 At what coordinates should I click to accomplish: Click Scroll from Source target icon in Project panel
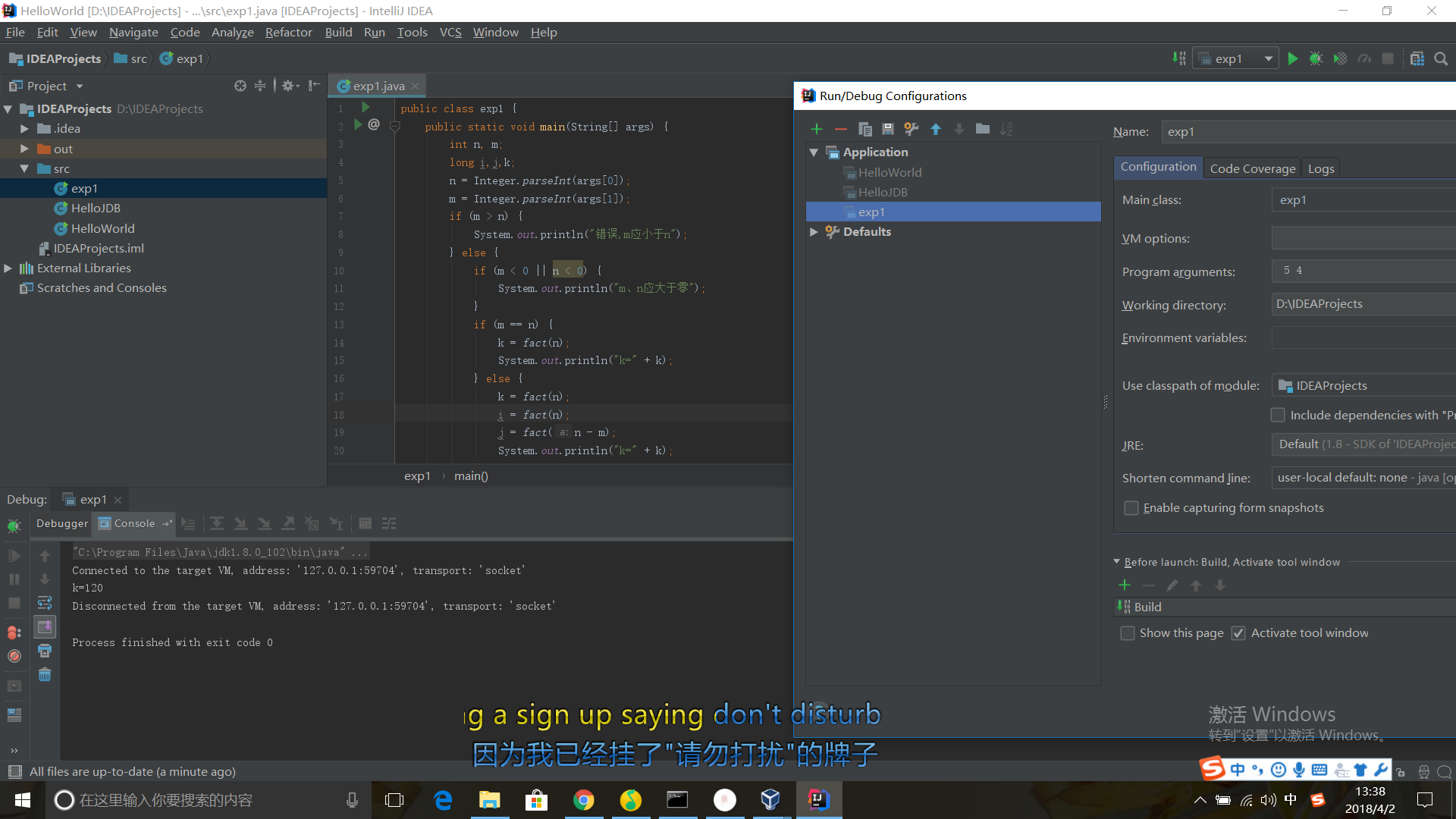240,86
